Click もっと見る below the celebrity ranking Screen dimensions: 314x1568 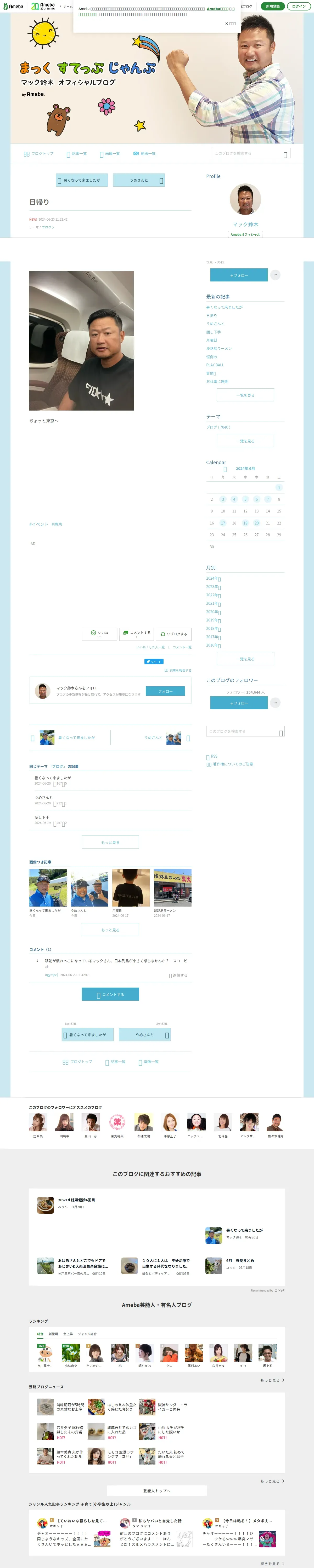[273, 1380]
